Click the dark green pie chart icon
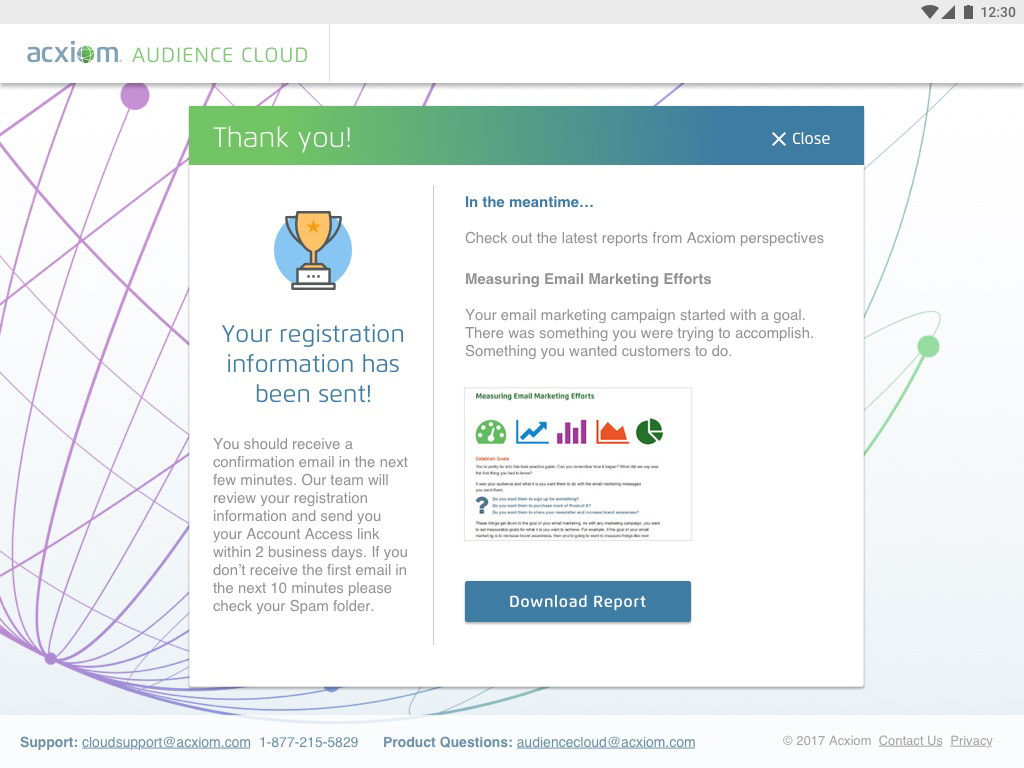 tap(649, 431)
